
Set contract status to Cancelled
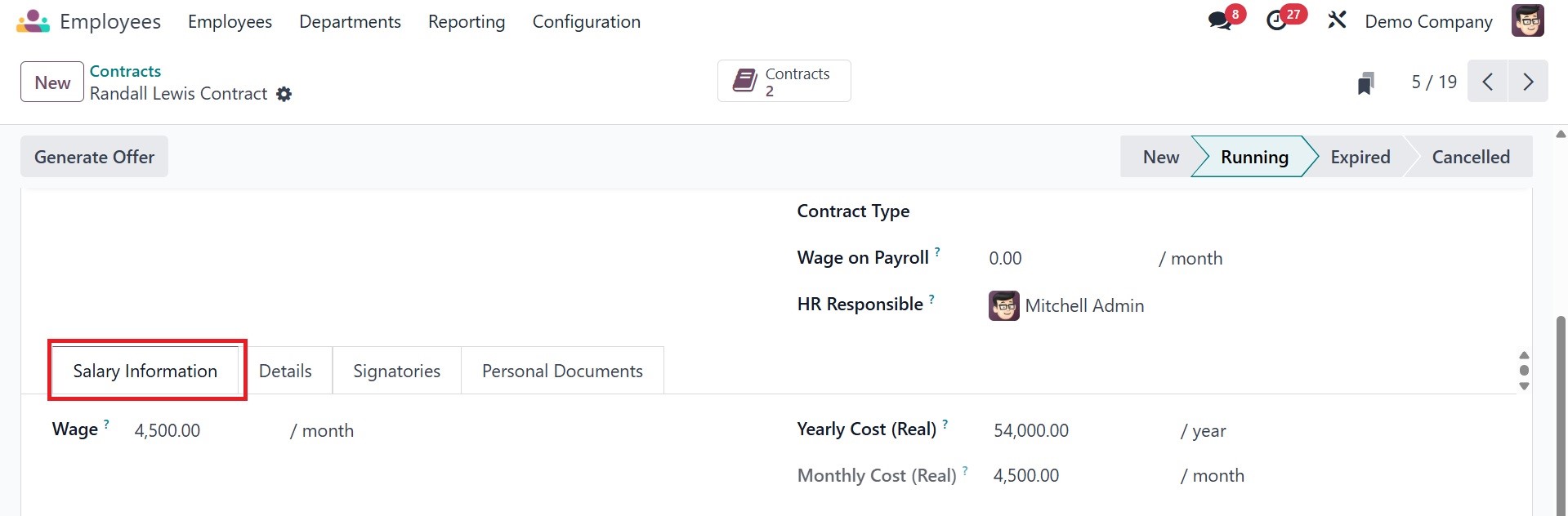[1470, 157]
